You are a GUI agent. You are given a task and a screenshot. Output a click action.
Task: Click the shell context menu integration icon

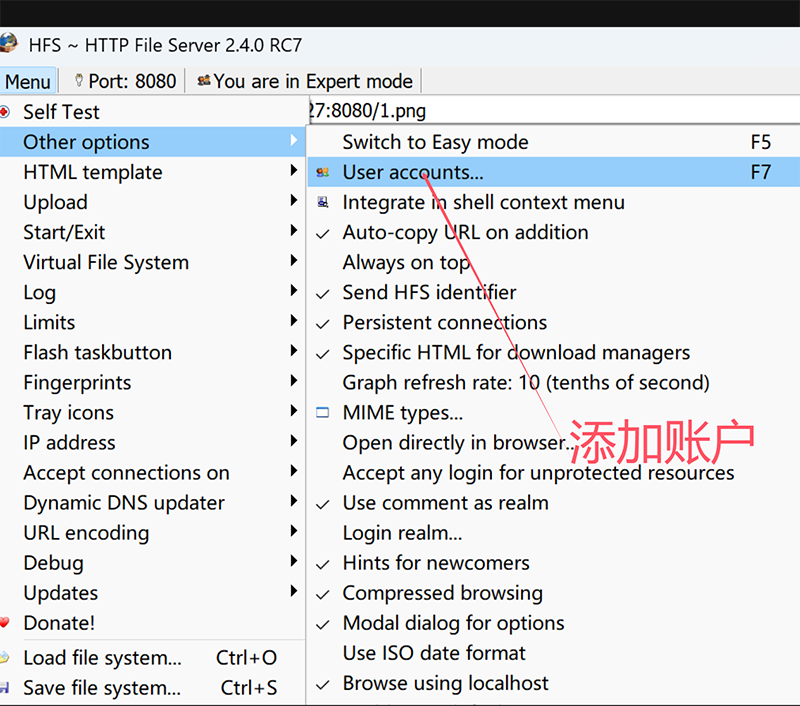[x=322, y=203]
